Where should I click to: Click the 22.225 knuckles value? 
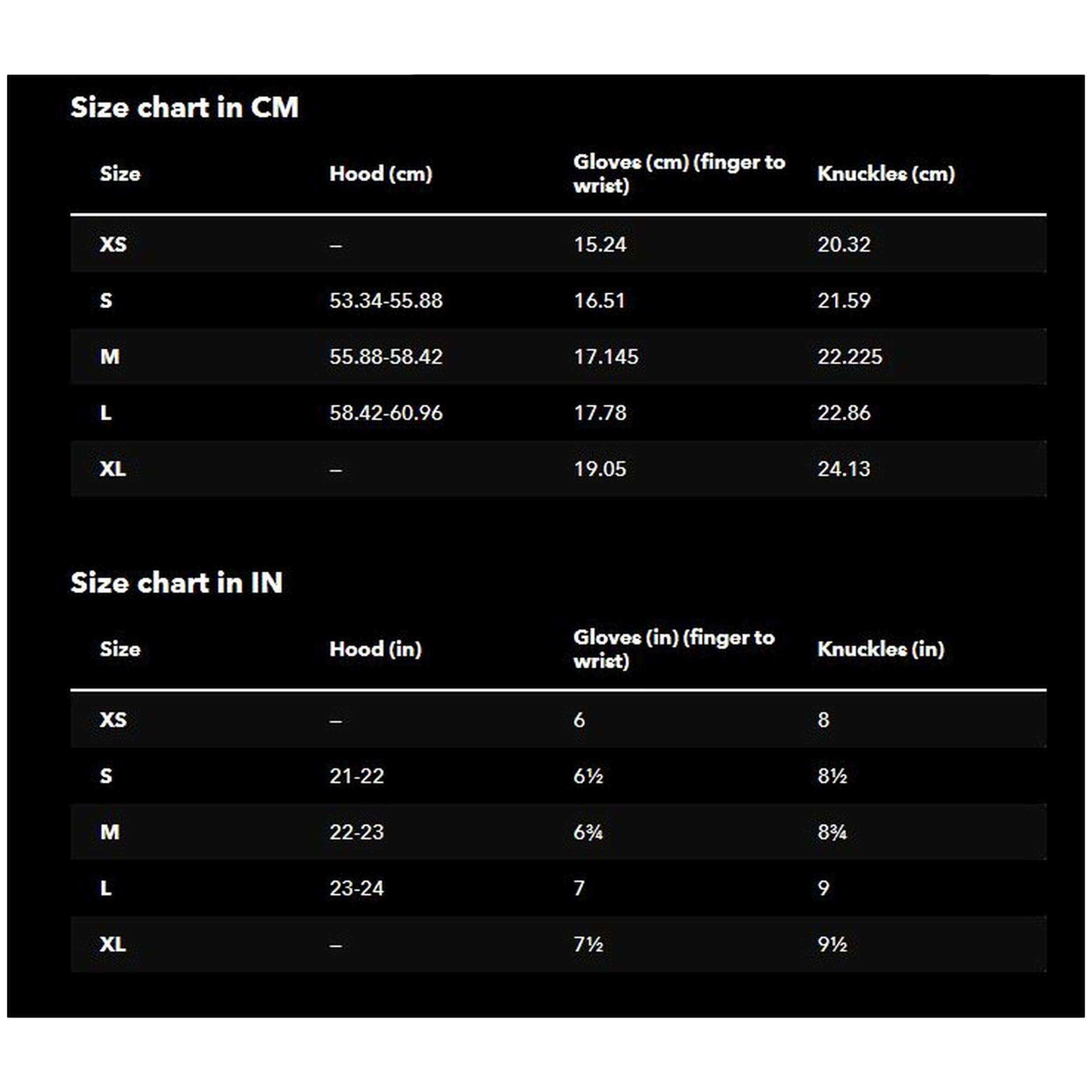tap(850, 357)
